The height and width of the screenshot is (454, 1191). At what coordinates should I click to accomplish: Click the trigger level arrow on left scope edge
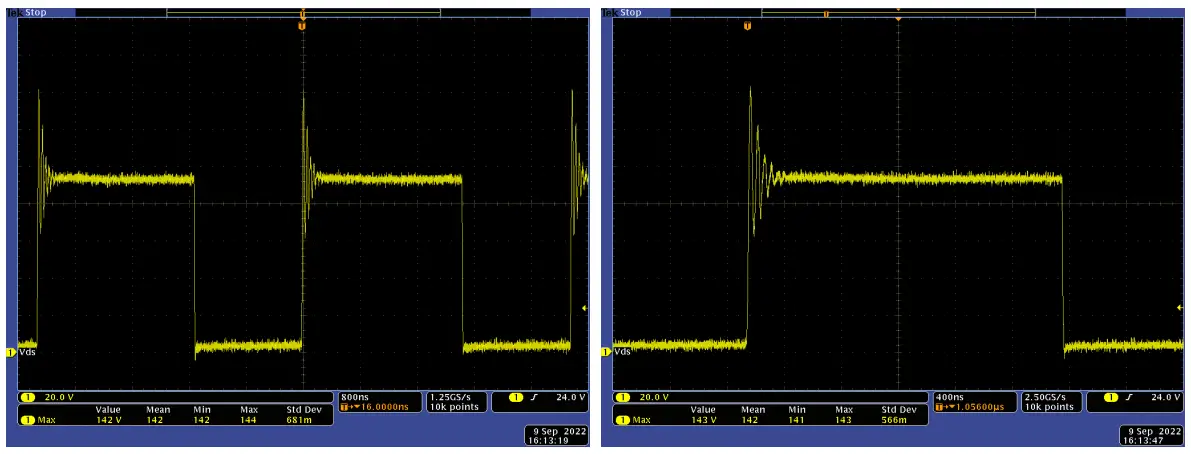584,307
